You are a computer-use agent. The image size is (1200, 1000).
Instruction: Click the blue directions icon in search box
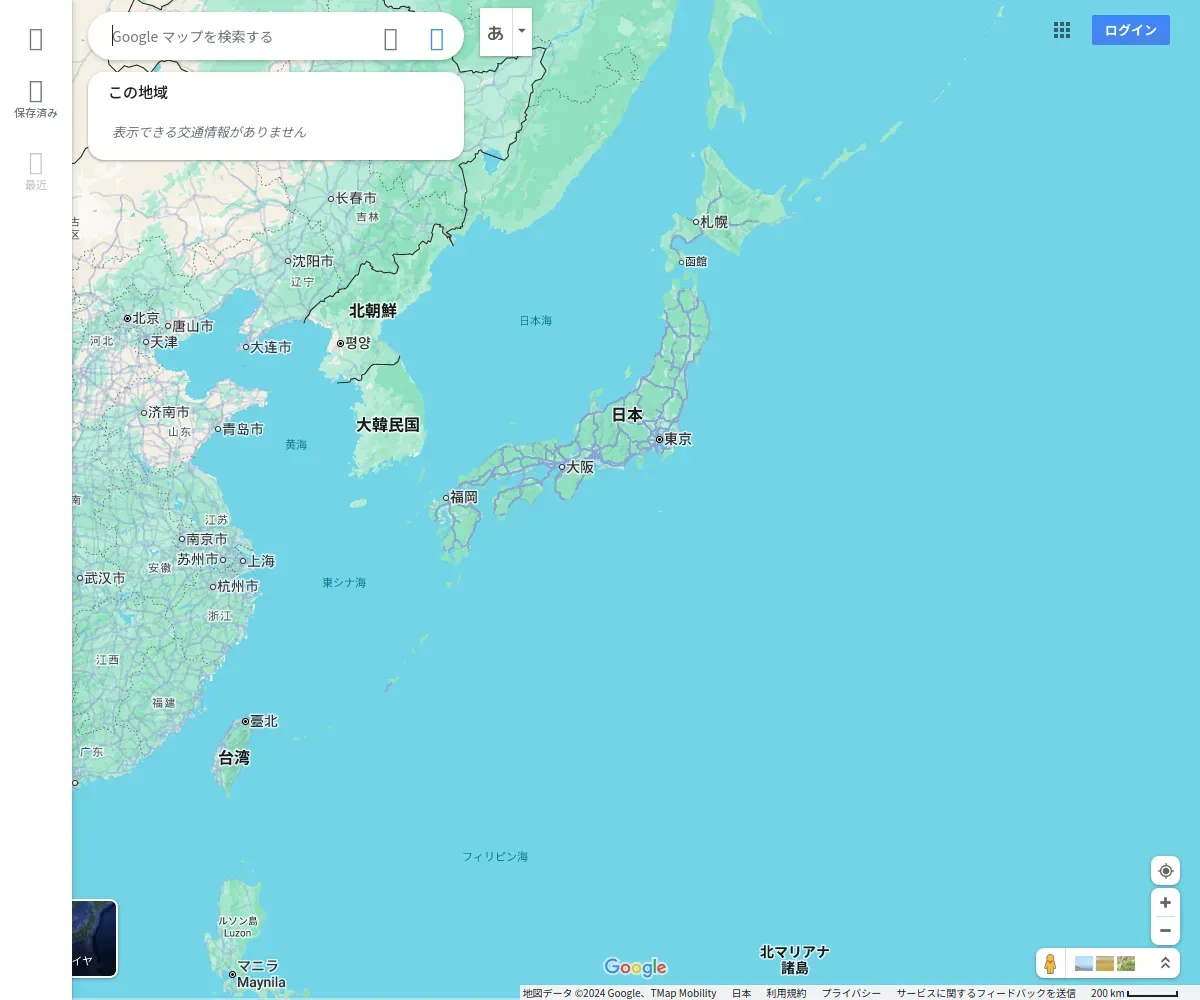pyautogui.click(x=437, y=39)
